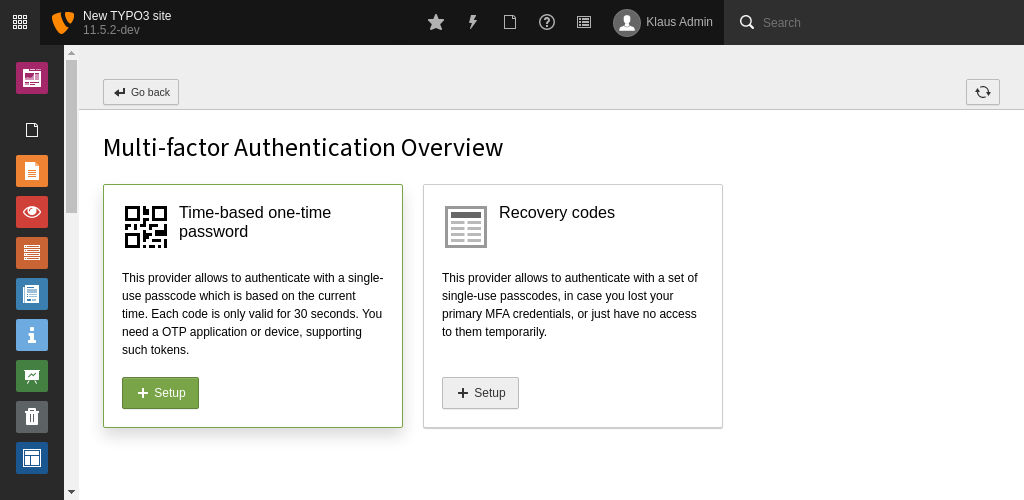Set up Time-based one-time password
The width and height of the screenshot is (1024, 500).
tap(160, 393)
